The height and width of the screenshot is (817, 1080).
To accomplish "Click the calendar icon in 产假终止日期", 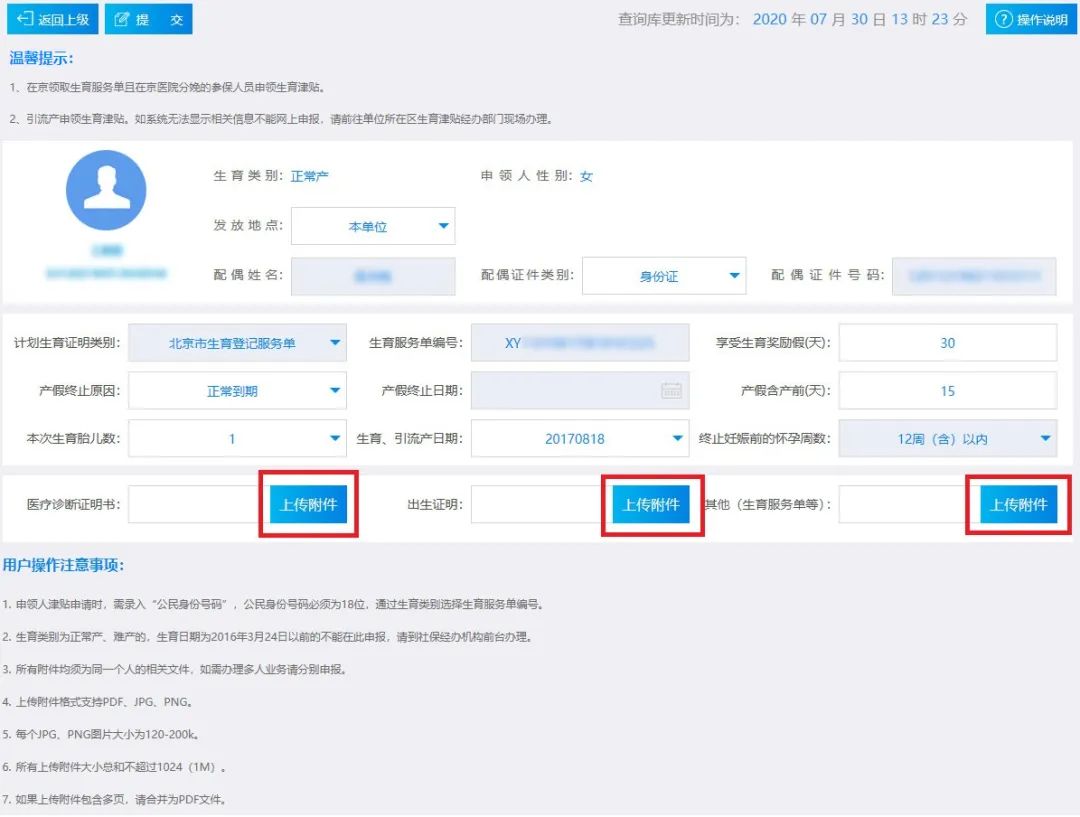I will click(671, 391).
